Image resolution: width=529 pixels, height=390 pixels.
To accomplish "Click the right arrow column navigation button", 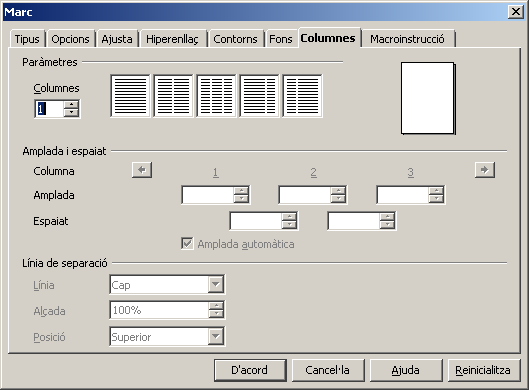I will (x=485, y=170).
